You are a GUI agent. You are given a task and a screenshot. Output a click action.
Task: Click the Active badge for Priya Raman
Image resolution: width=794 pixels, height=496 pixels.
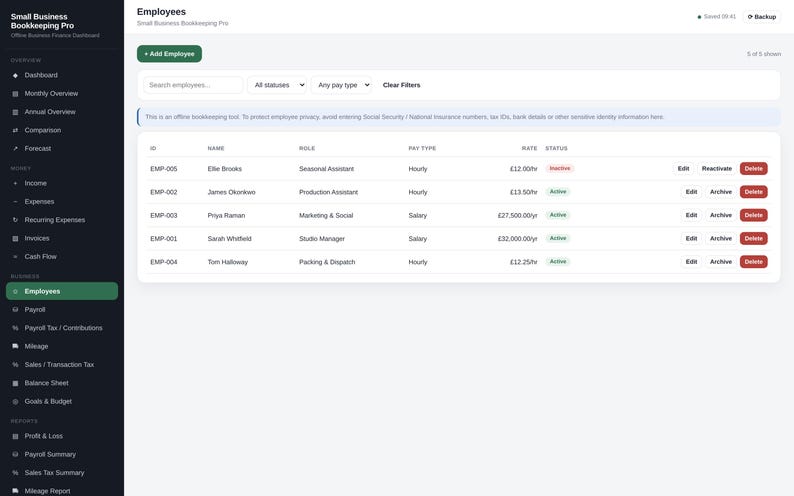(x=558, y=215)
